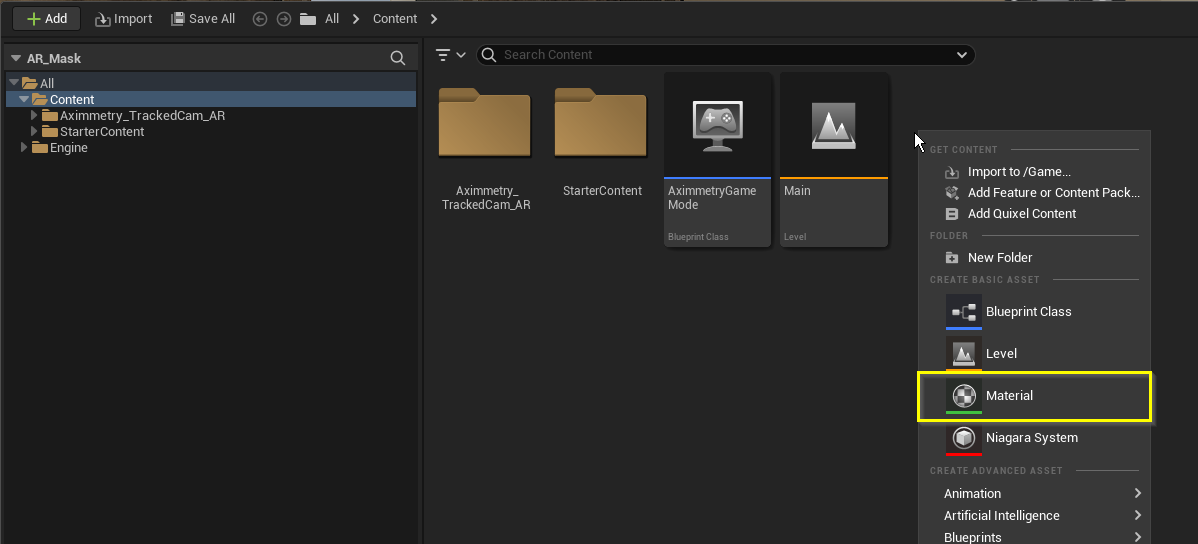Expand the Aximmetry_TrackedCam_AR tree folder
The height and width of the screenshot is (544, 1198).
(34, 116)
